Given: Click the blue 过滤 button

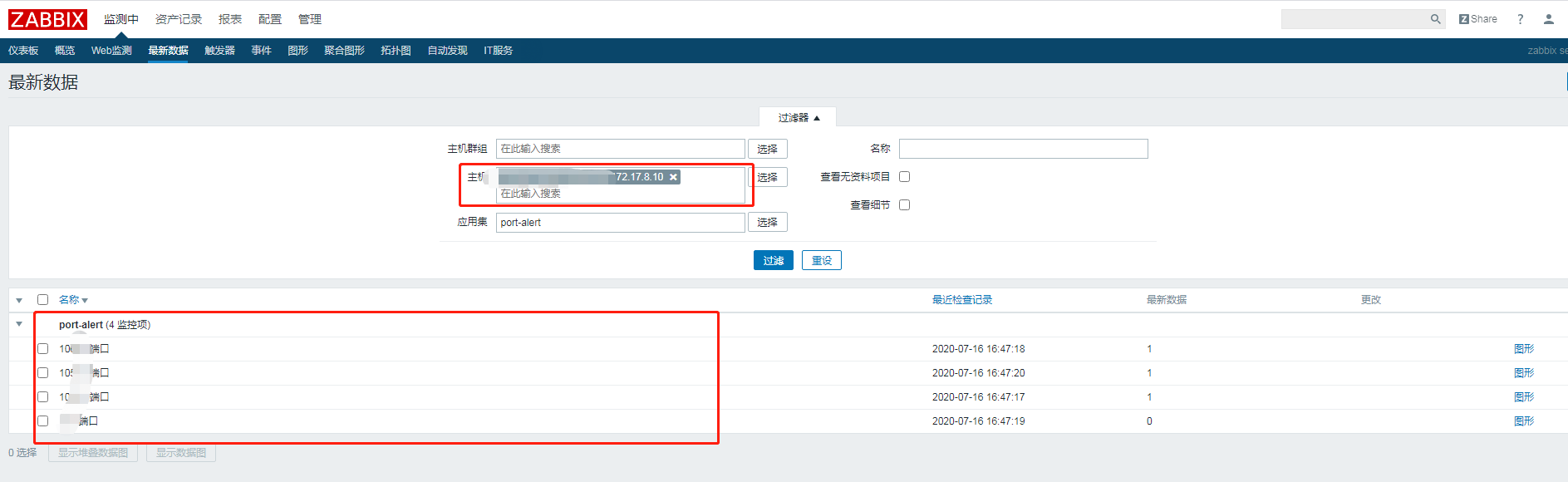Looking at the screenshot, I should [x=773, y=261].
